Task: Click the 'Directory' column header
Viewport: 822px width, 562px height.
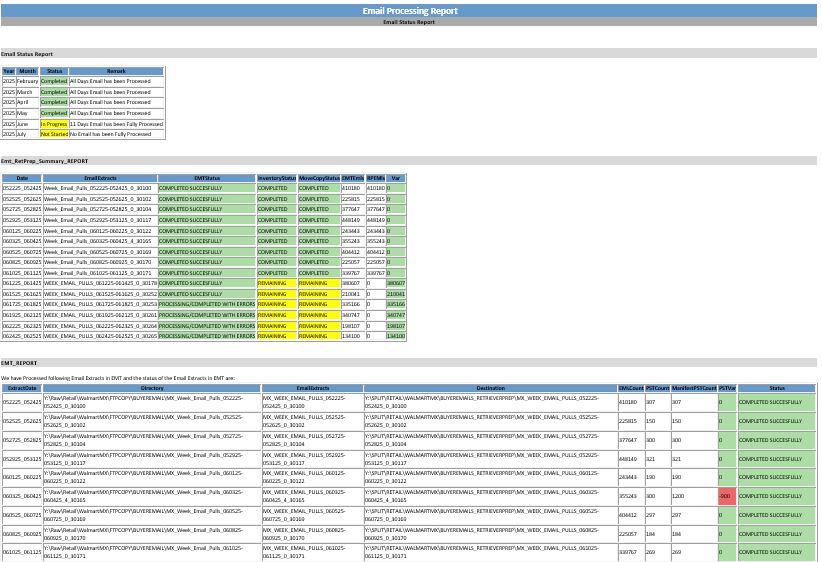Action: tap(152, 388)
